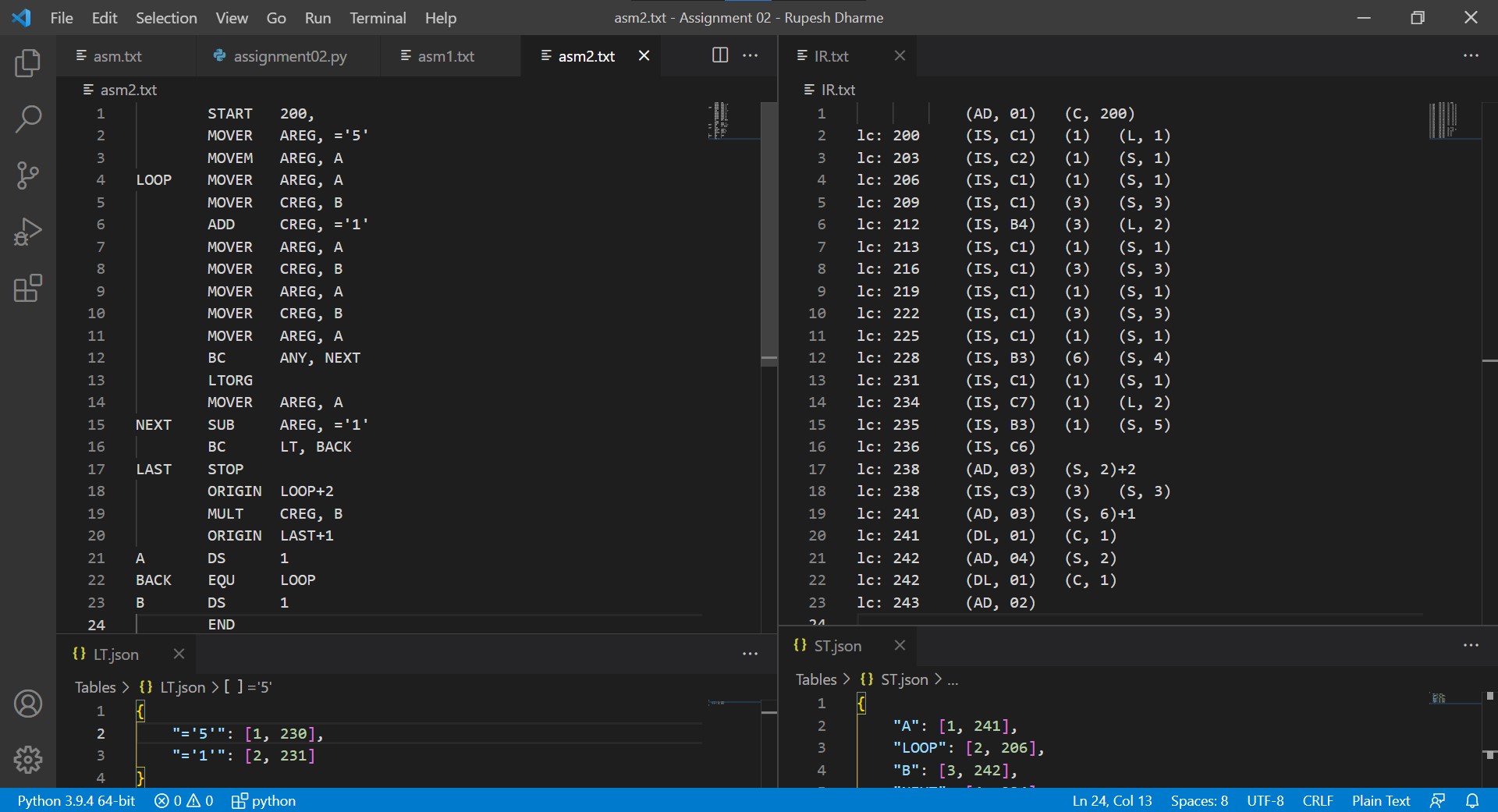Open ST.json breadcrumb item
This screenshot has width=1498, height=812.
[x=893, y=679]
